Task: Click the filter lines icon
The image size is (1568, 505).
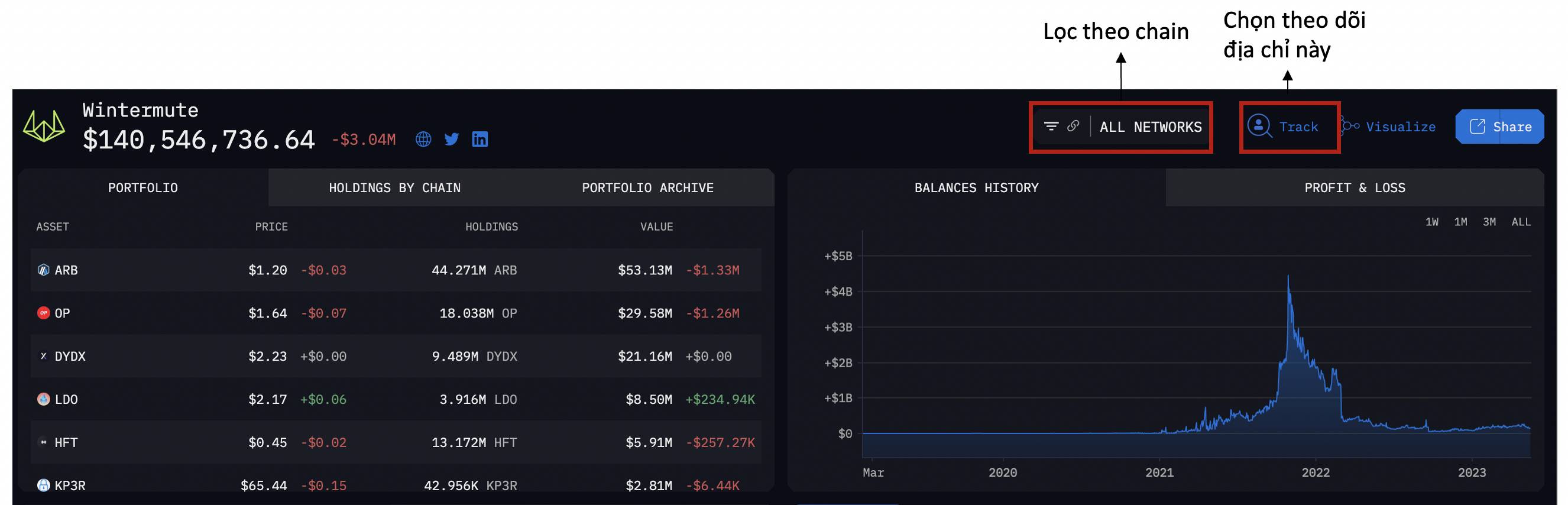Action: click(1051, 126)
